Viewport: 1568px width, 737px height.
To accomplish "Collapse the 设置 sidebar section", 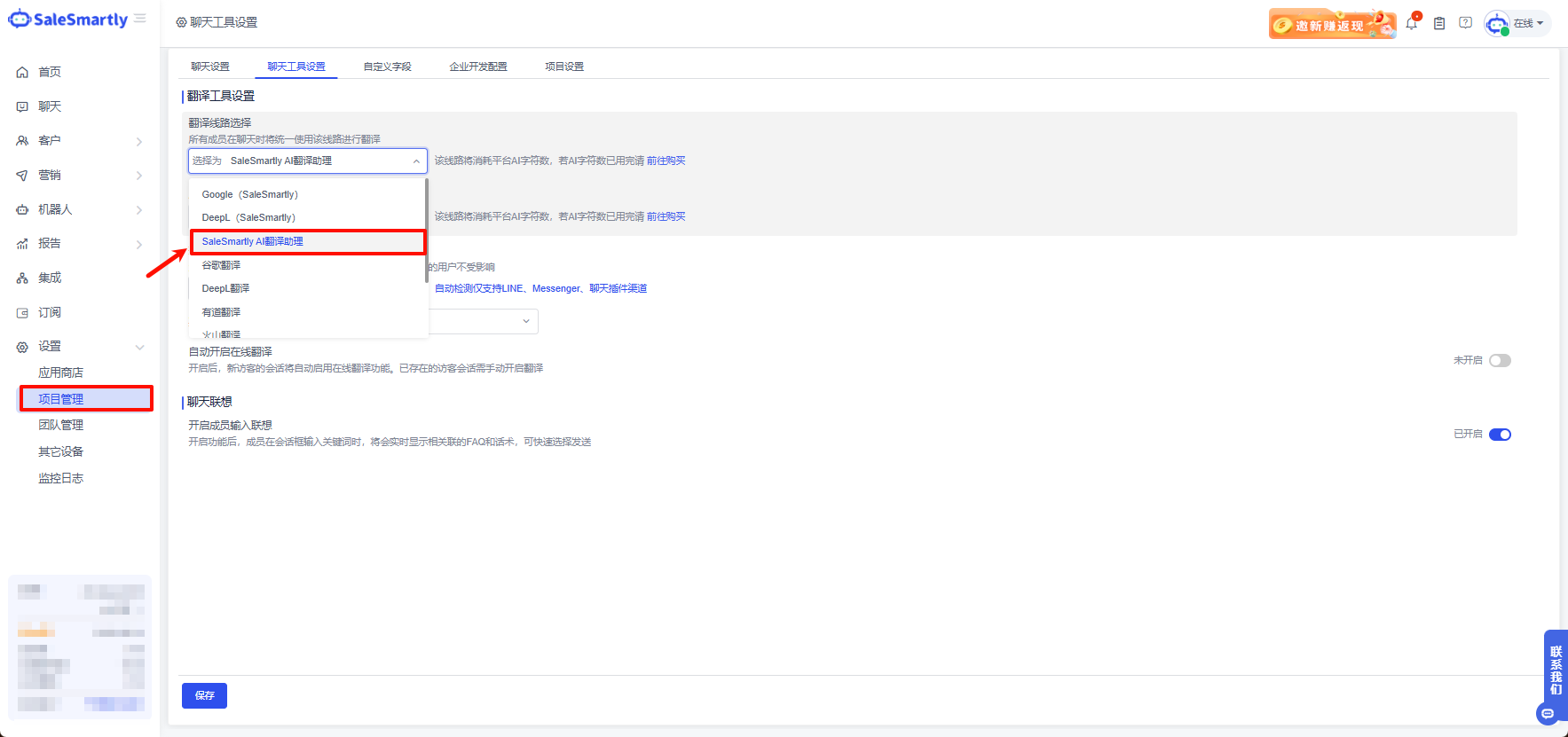I will click(138, 347).
